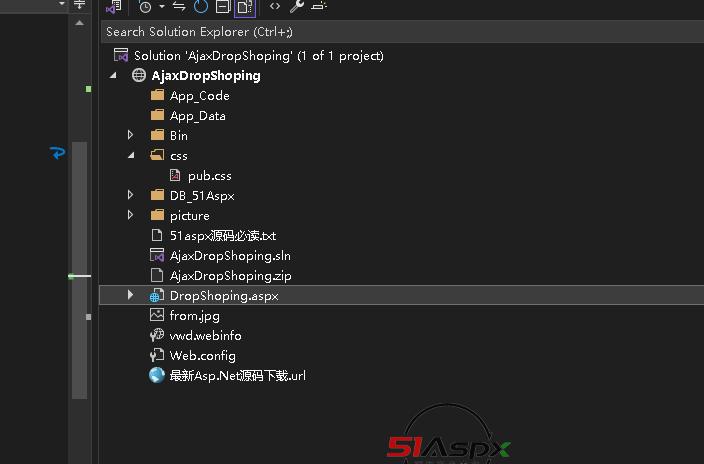
Task: Open View Code for selected item
Action: tap(275, 6)
